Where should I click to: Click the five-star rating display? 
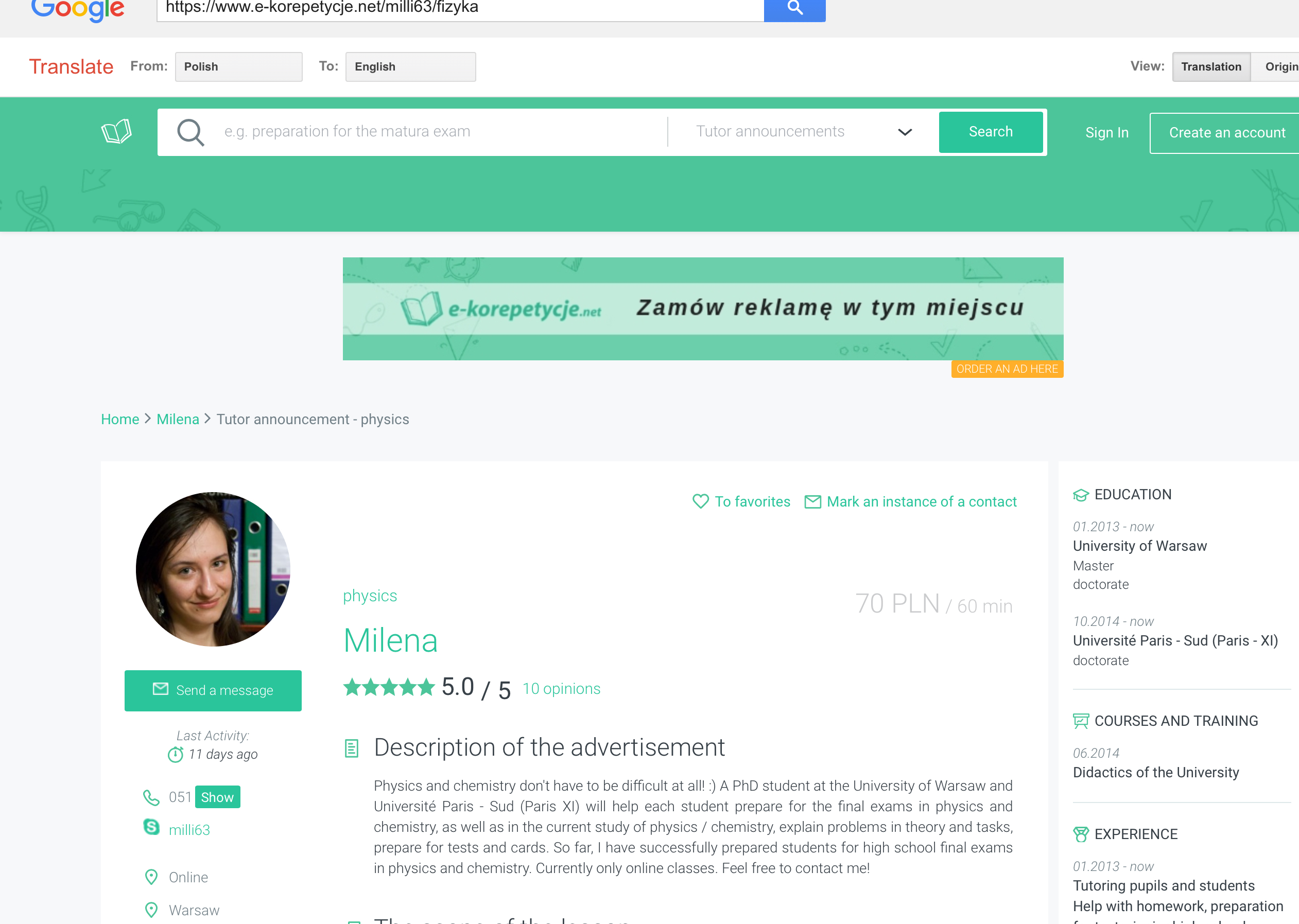click(x=389, y=687)
